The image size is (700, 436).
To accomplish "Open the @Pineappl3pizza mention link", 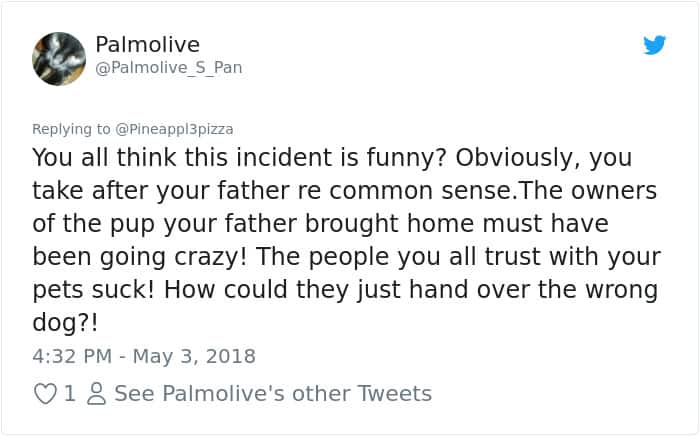I will tap(176, 129).
